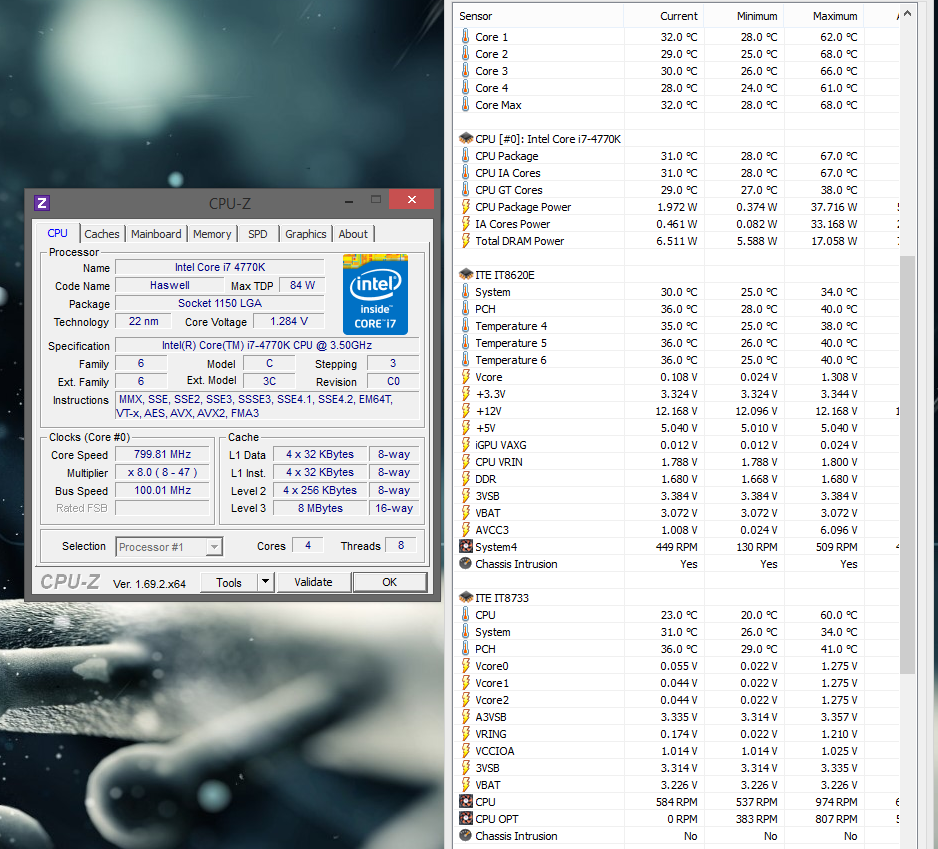Image resolution: width=938 pixels, height=849 pixels.
Task: Click the Intel inside Core i7 logo
Action: point(375,294)
